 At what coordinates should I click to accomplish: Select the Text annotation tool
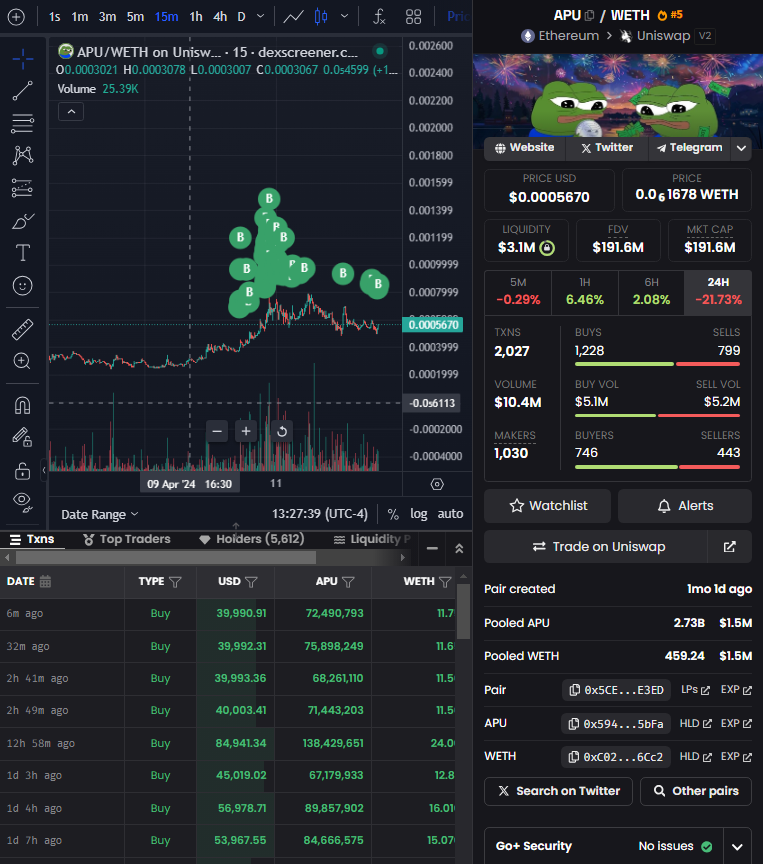tap(23, 253)
